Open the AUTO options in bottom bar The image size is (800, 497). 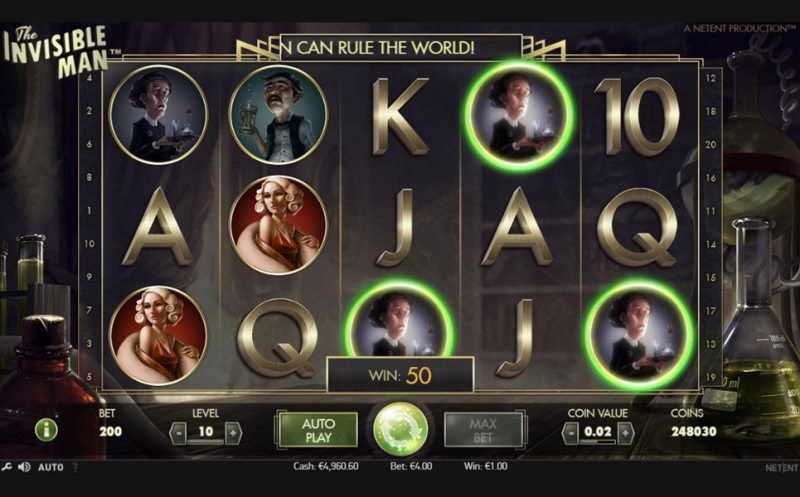[51, 467]
